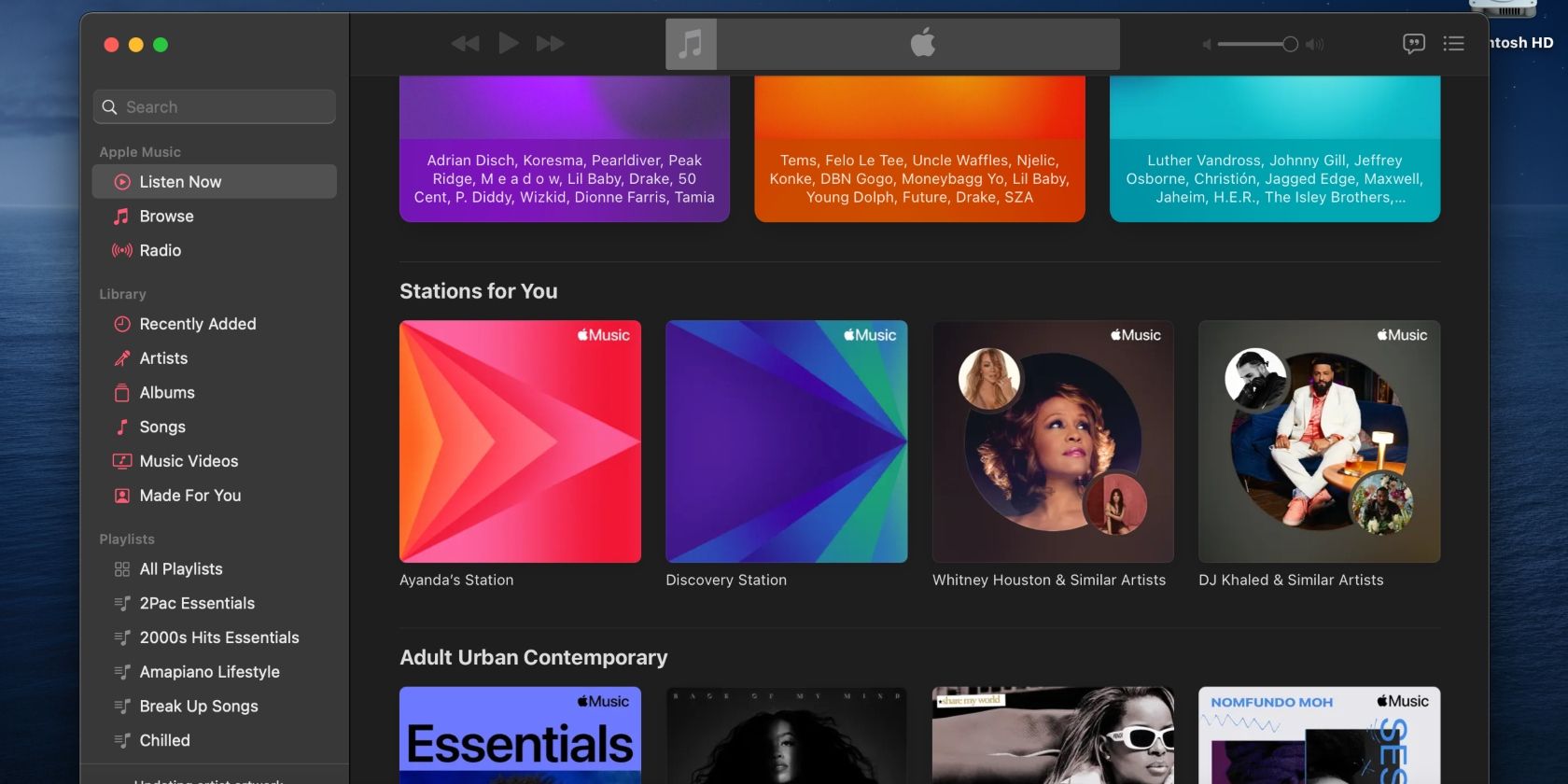1568x784 pixels.
Task: Open the Chilled playlist
Action: click(215, 740)
